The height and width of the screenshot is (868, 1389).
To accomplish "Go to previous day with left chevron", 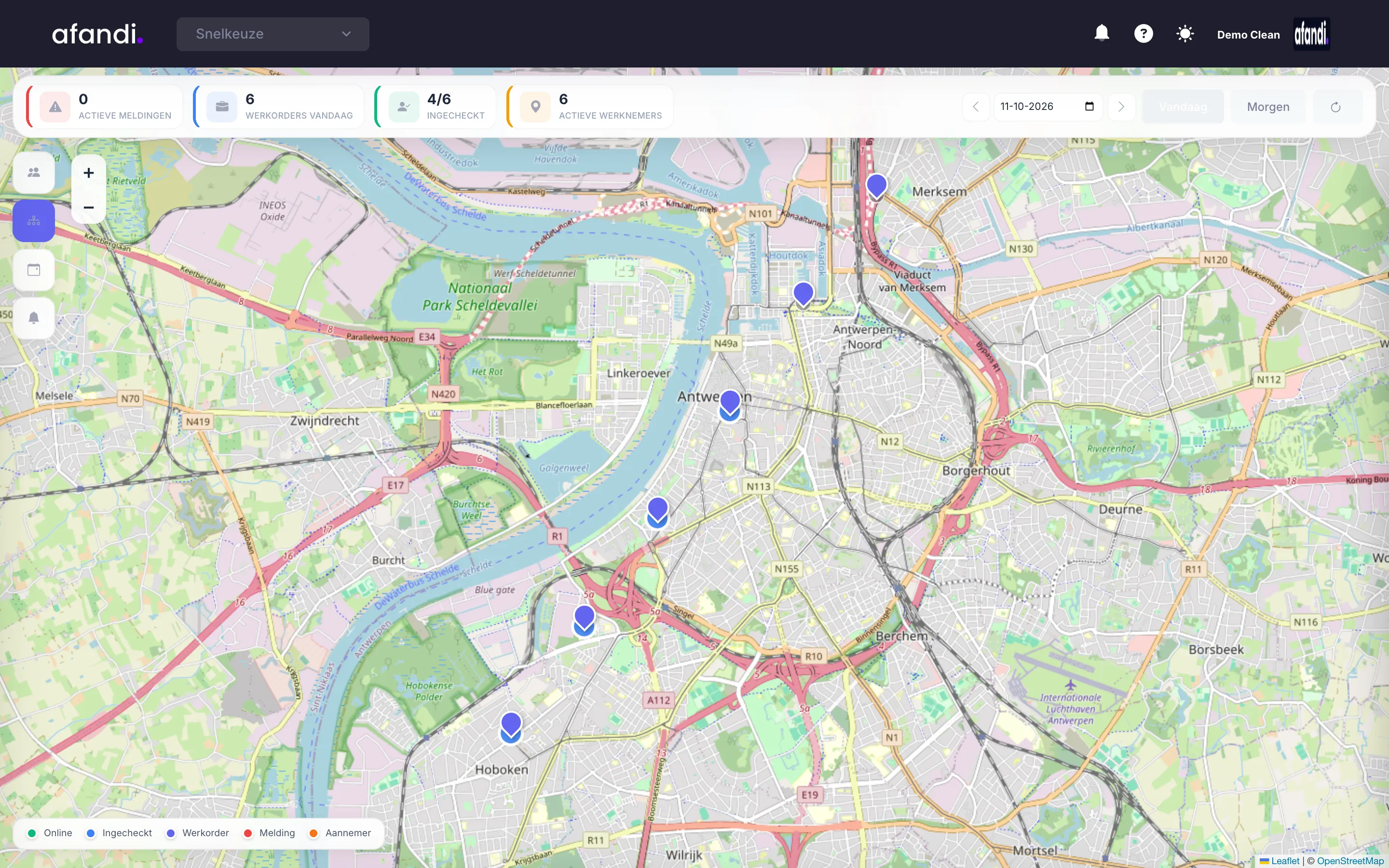I will coord(975,107).
